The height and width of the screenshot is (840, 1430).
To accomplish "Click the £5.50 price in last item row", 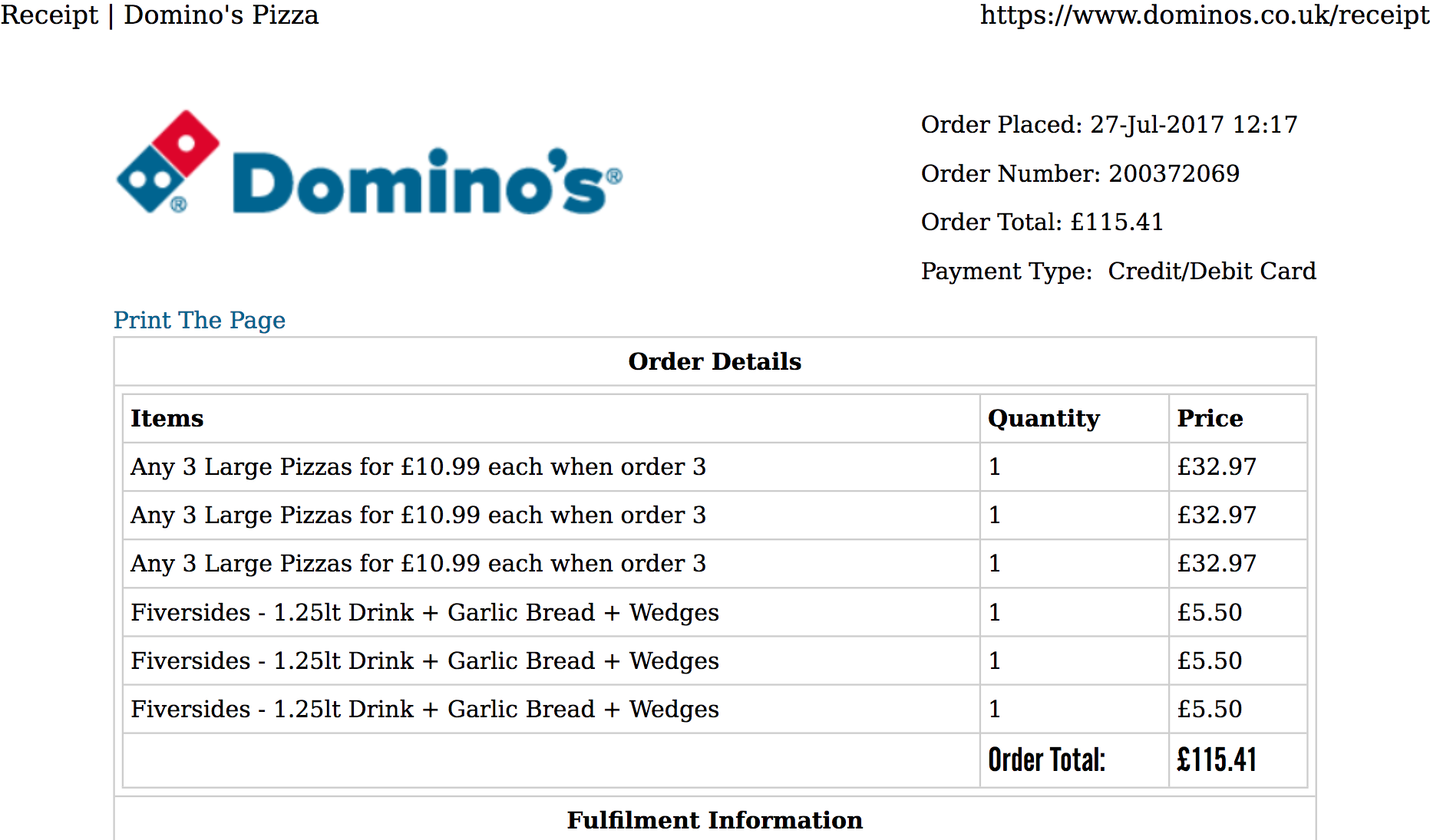I will [1210, 709].
